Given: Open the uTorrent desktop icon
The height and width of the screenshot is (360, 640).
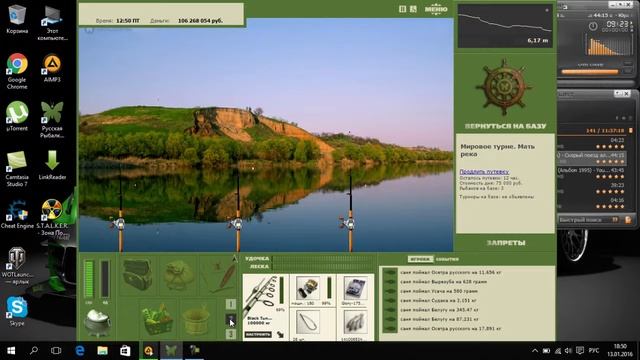Looking at the screenshot, I should click(17, 116).
